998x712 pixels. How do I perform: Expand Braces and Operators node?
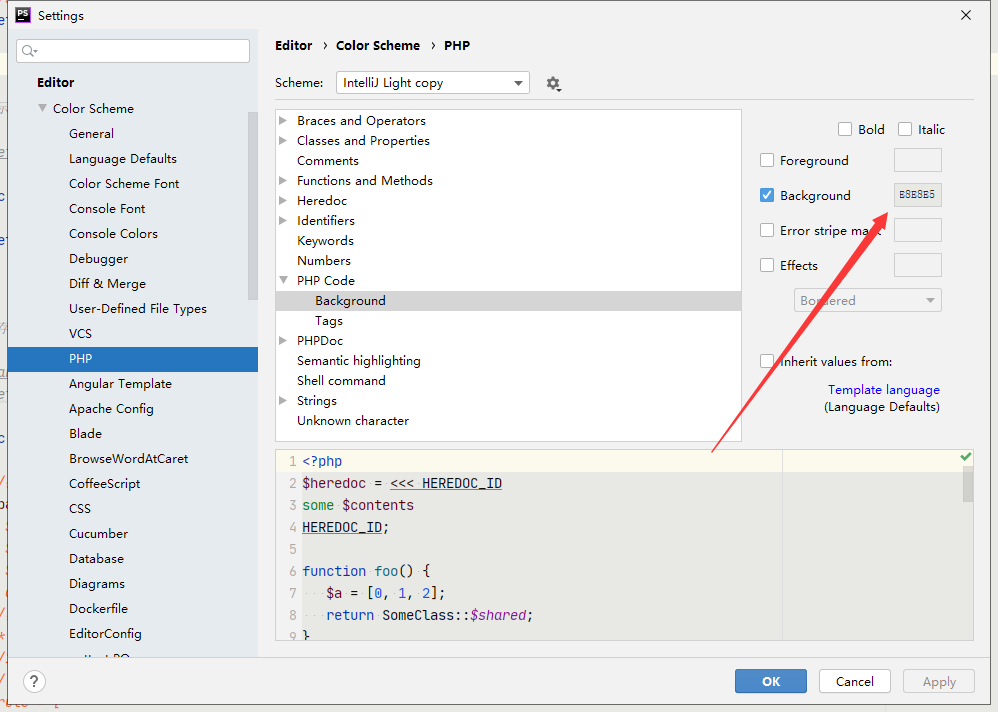click(283, 120)
